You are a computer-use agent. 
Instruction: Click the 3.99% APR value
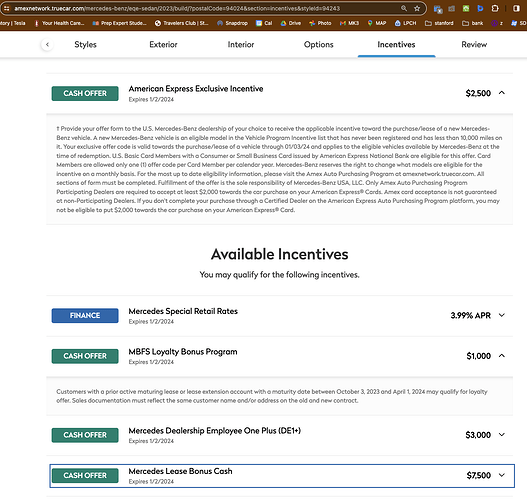pyautogui.click(x=471, y=316)
